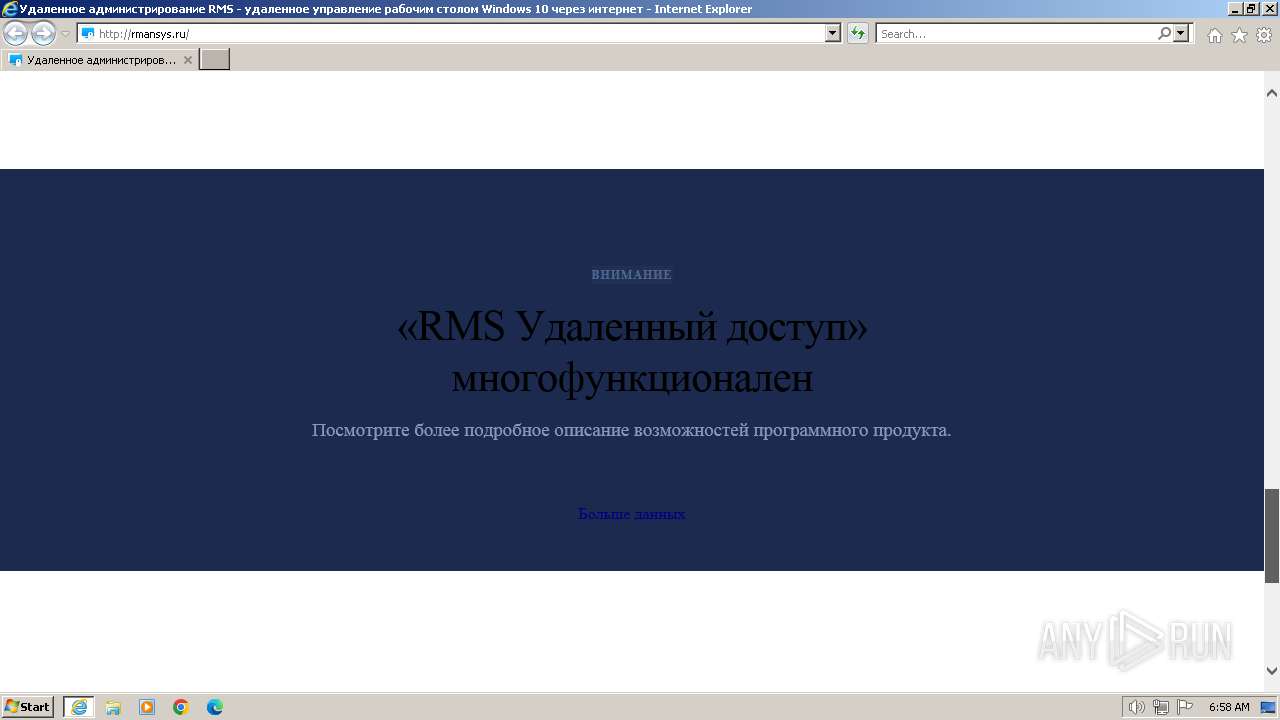
Task: Open the Home page icon
Action: (x=1214, y=35)
